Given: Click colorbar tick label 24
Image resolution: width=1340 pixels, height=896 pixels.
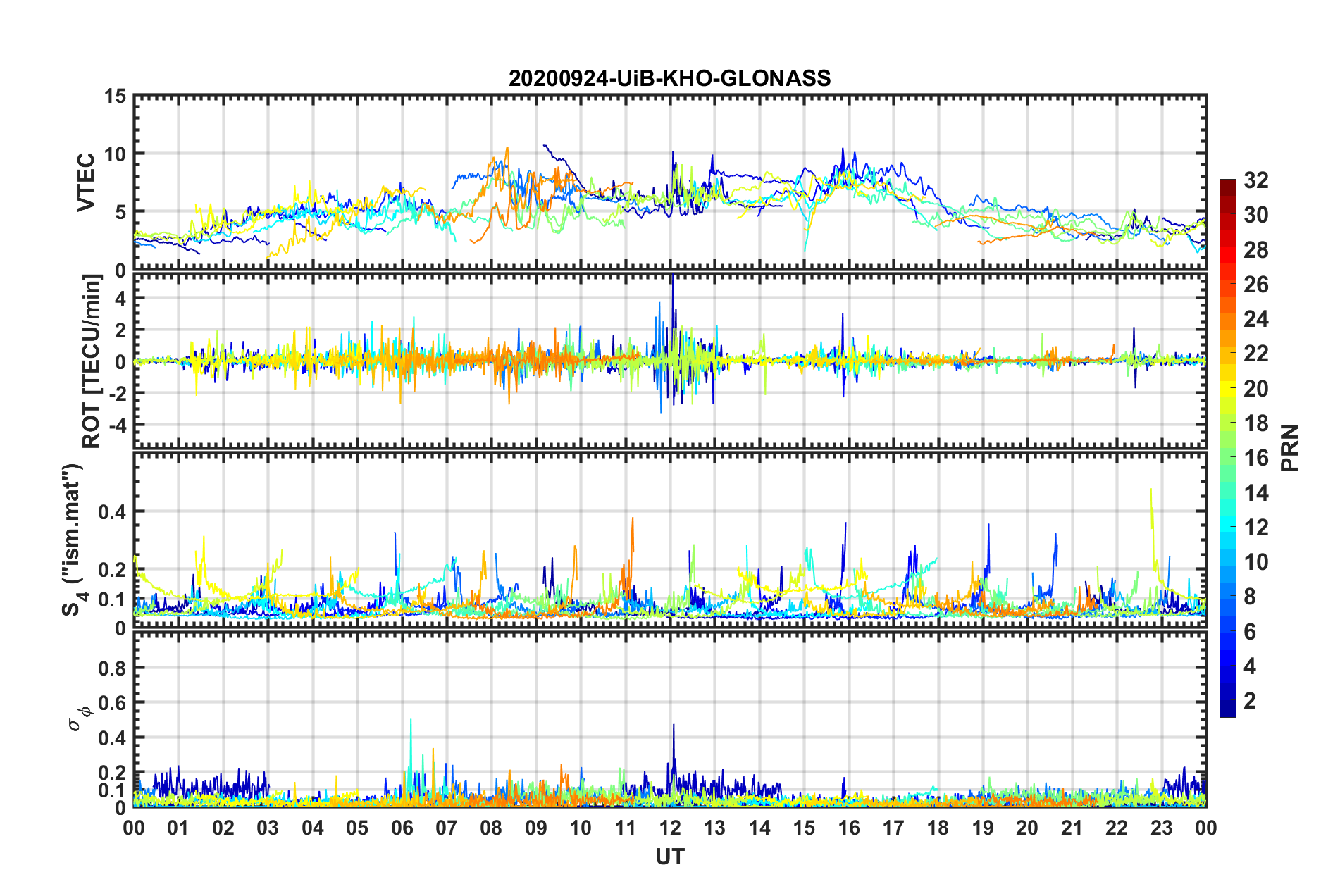Looking at the screenshot, I should tap(1255, 319).
